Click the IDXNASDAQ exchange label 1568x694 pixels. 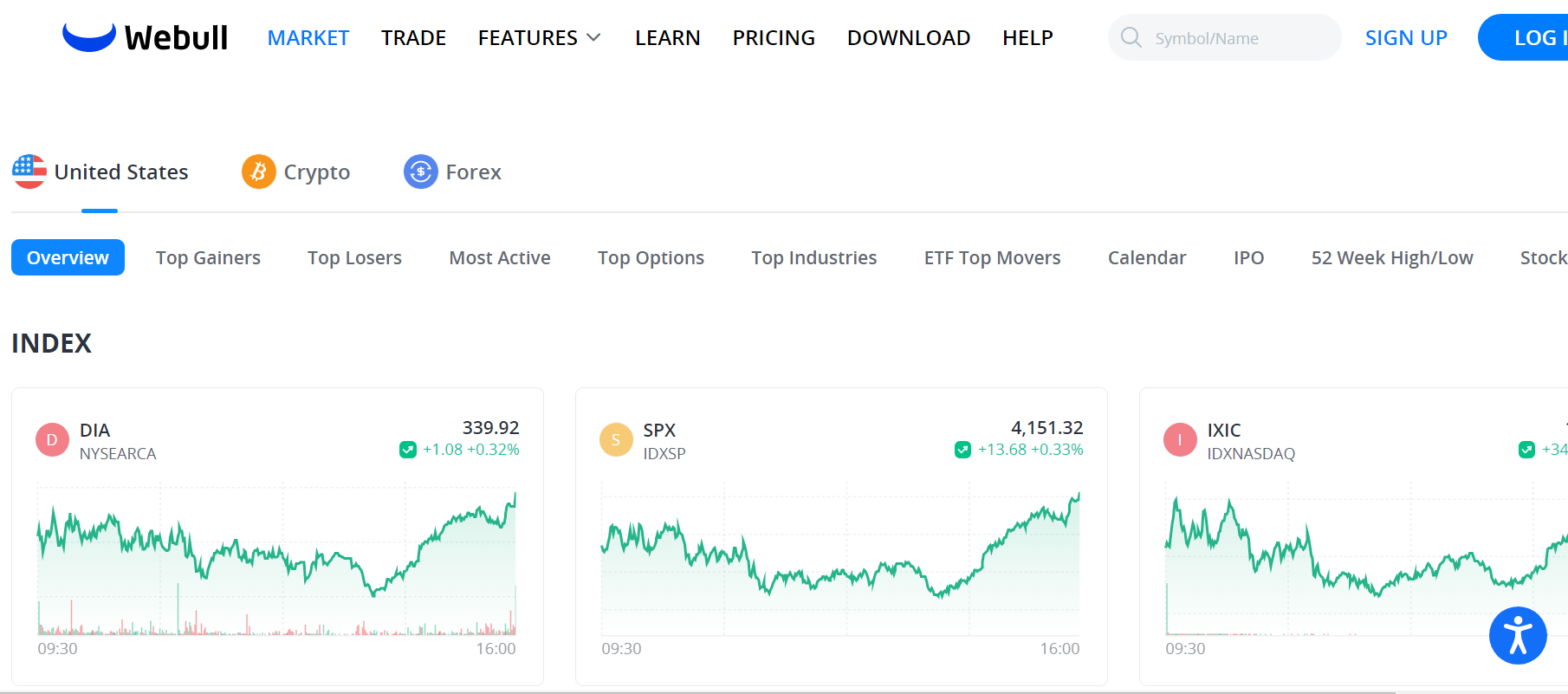coord(1251,453)
